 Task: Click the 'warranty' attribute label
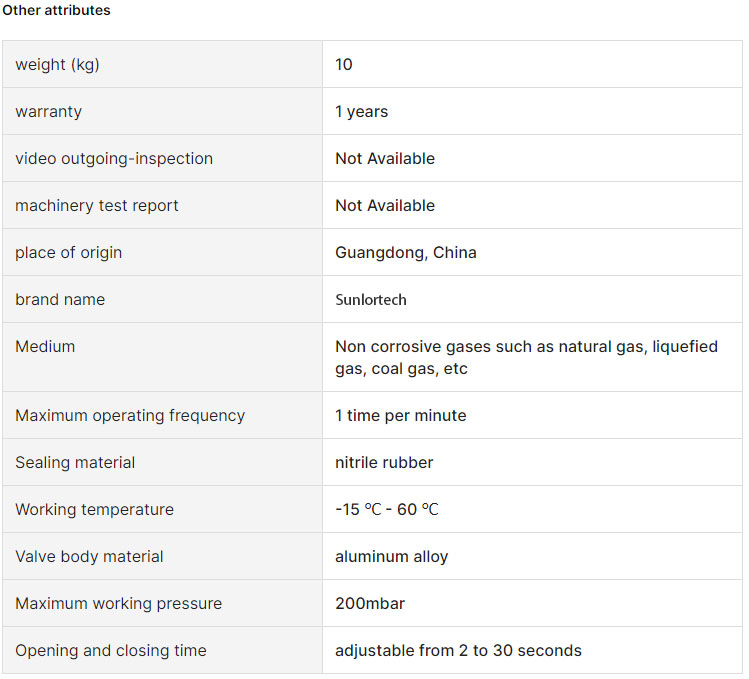(48, 111)
